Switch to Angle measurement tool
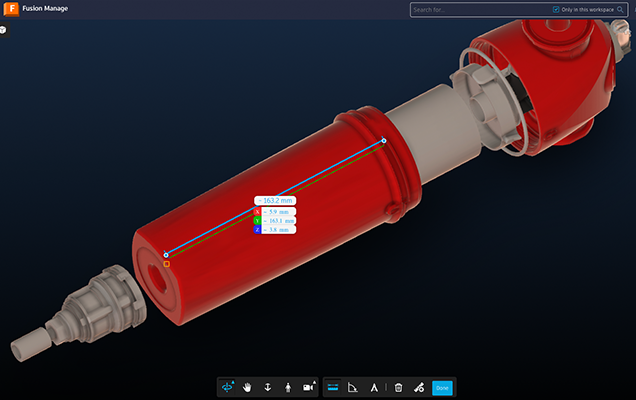Screen dimensions: 636x400 353,387
